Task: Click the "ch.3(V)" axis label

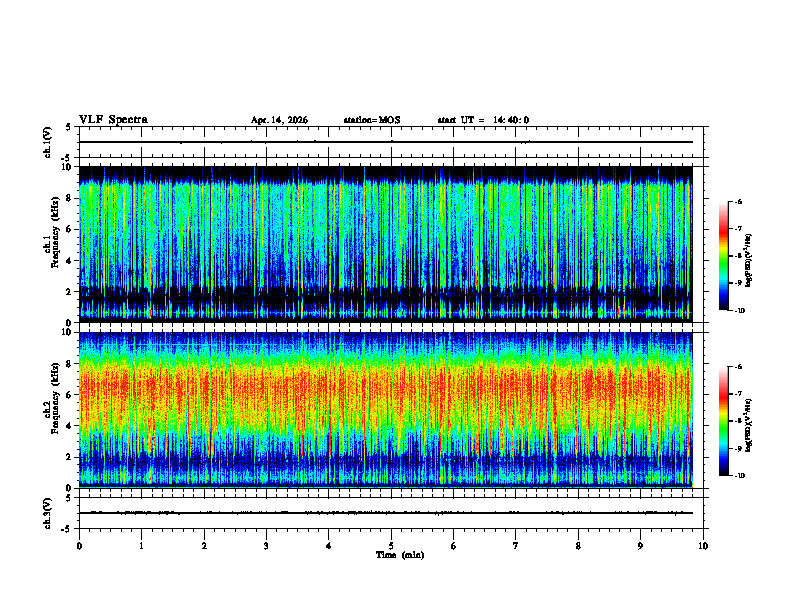Action: [x=48, y=513]
